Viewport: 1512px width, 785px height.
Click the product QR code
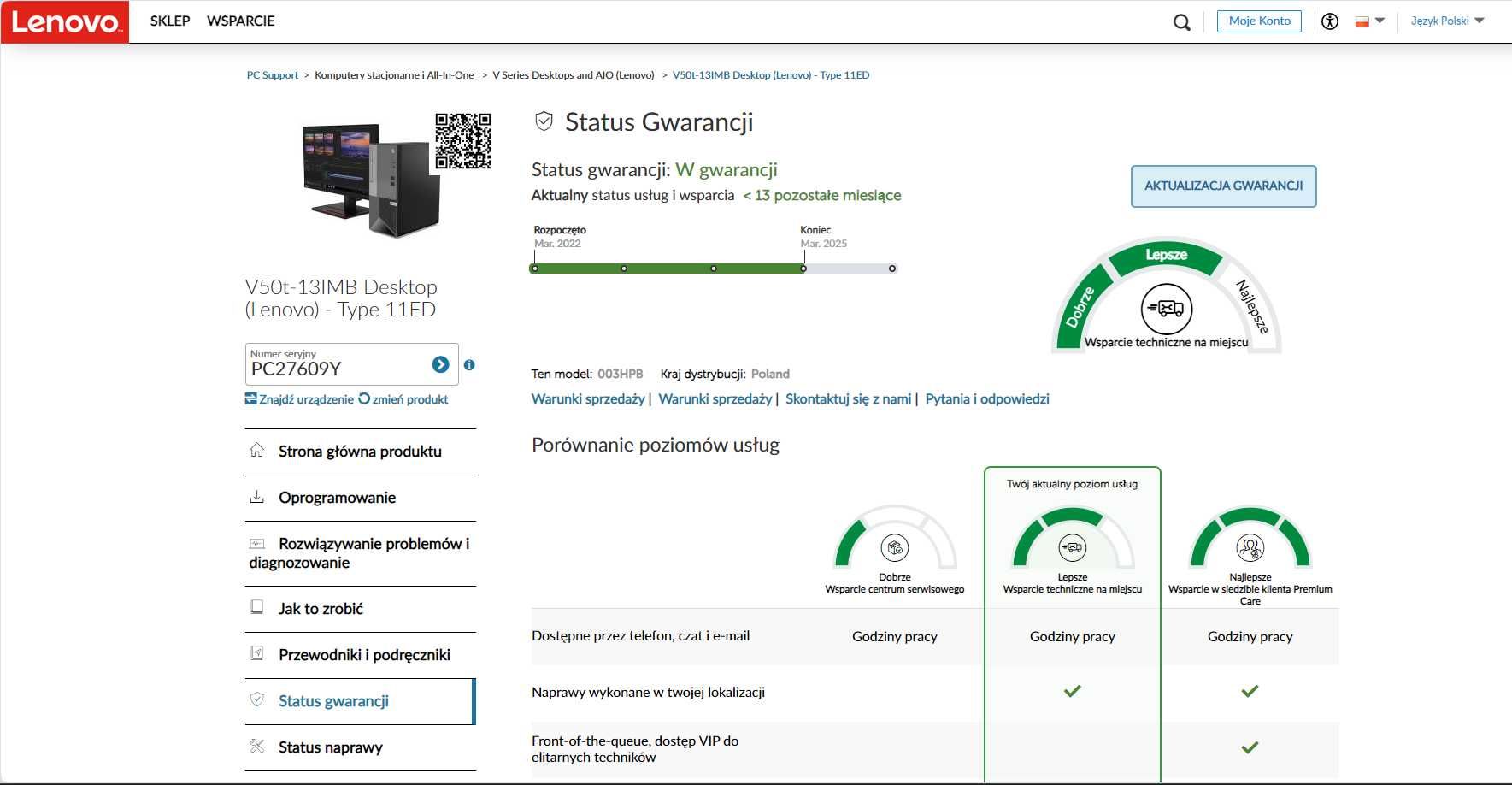463,141
